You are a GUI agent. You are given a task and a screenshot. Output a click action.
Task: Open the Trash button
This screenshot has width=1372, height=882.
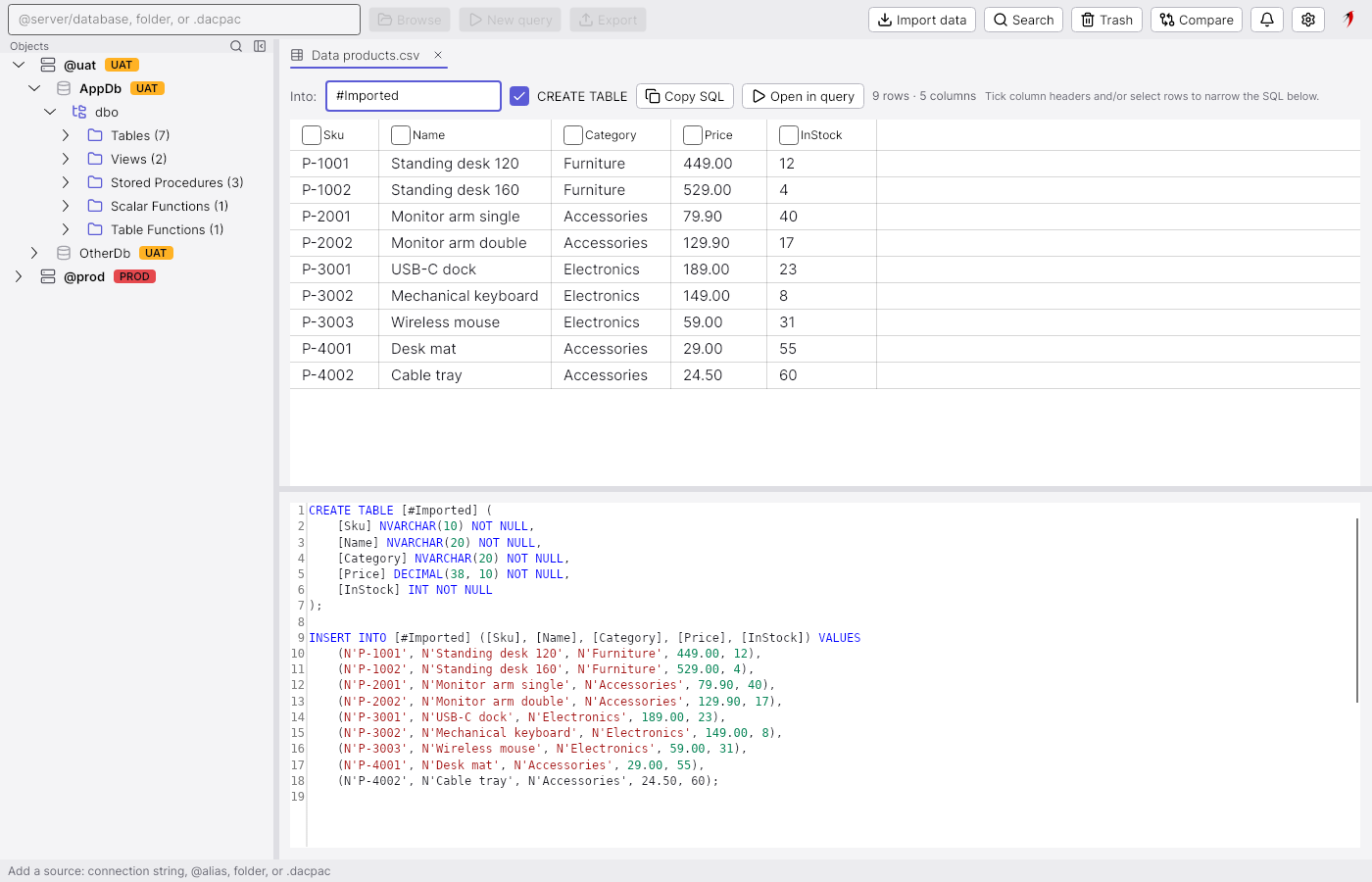1106,20
